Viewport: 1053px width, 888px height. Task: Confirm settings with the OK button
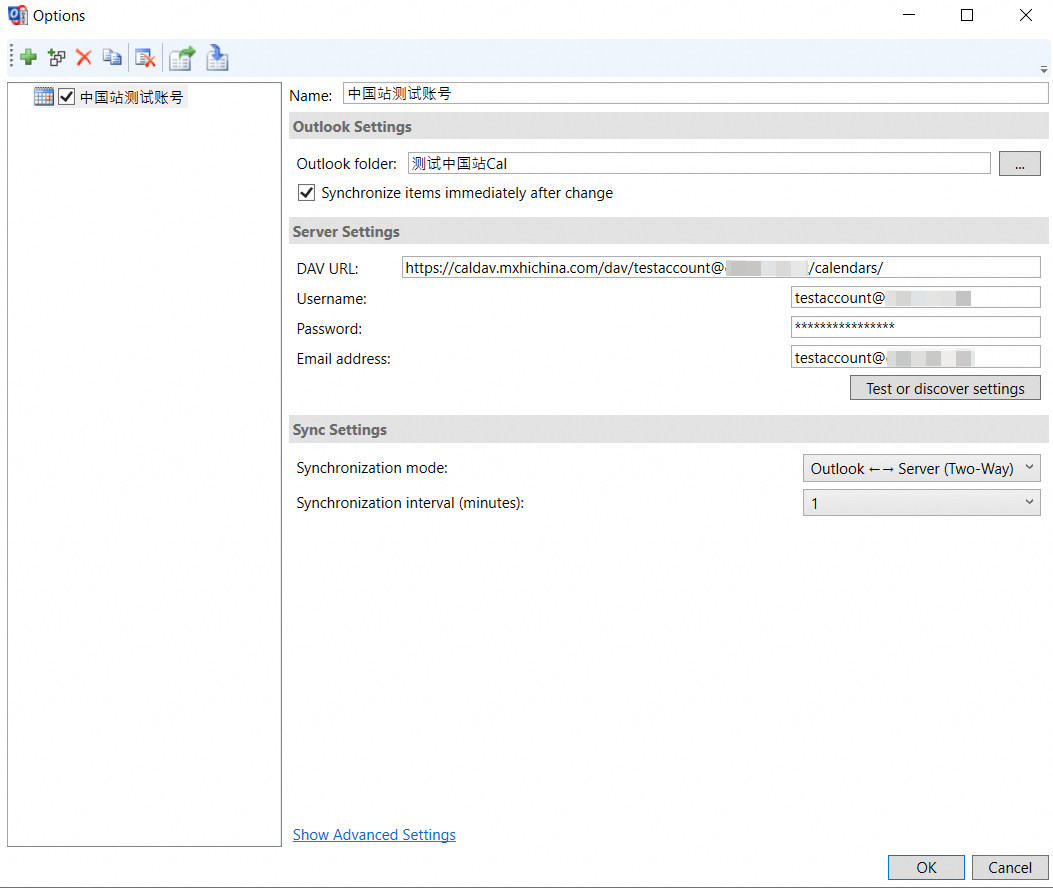point(926,867)
